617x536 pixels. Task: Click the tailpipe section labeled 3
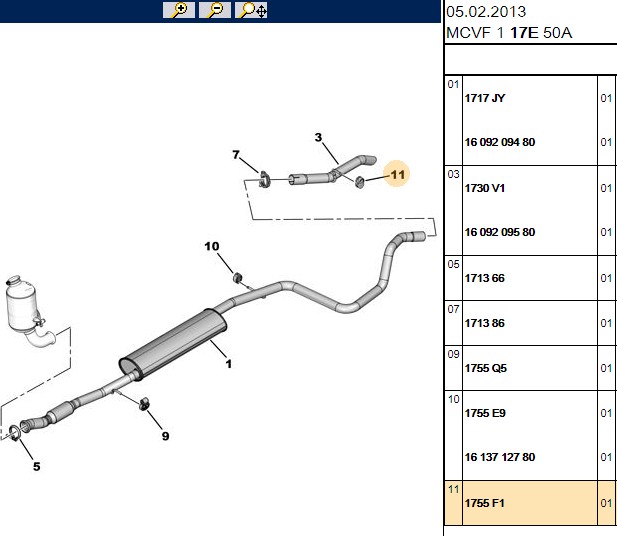(333, 171)
